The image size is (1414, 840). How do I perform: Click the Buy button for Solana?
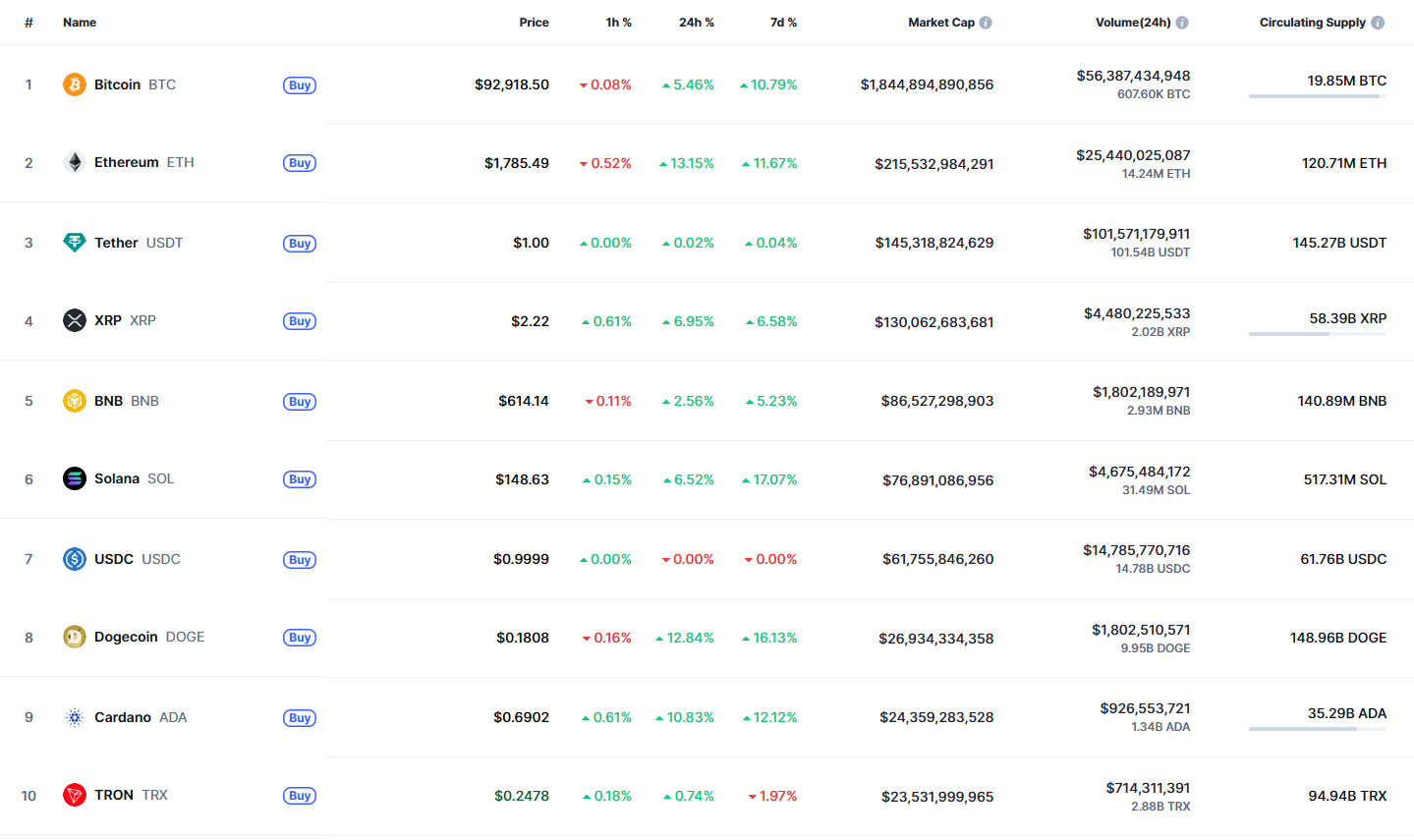click(x=300, y=479)
